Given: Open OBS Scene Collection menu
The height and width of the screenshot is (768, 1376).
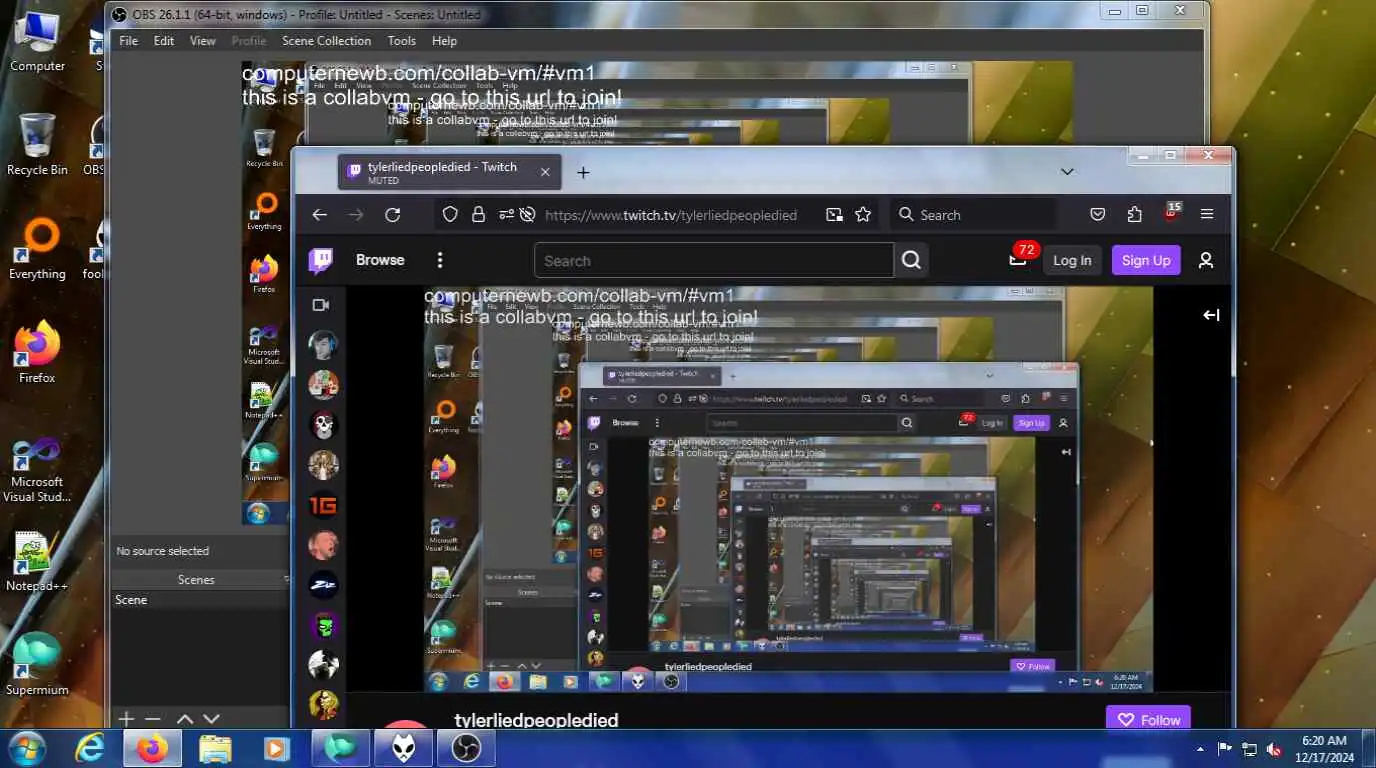Looking at the screenshot, I should click(326, 41).
